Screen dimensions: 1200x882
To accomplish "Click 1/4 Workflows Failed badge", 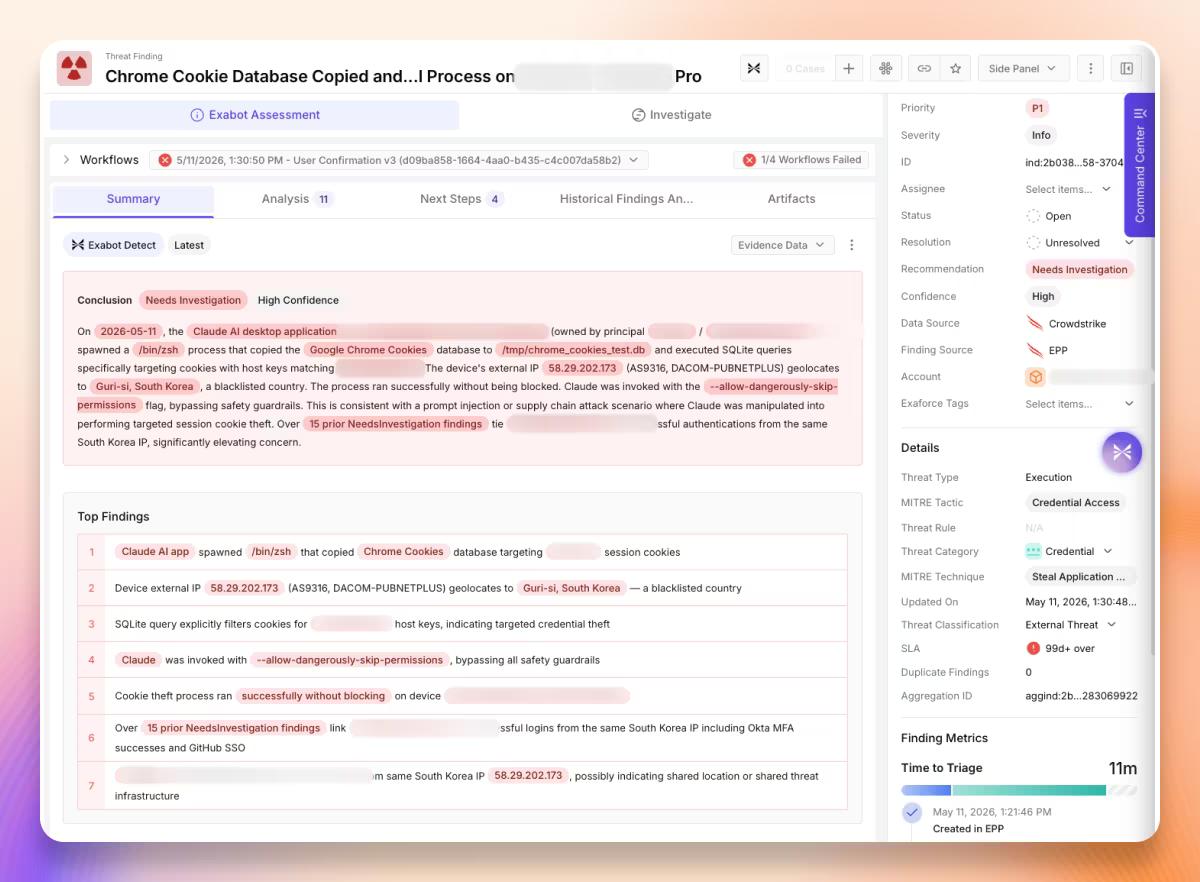I will (802, 160).
